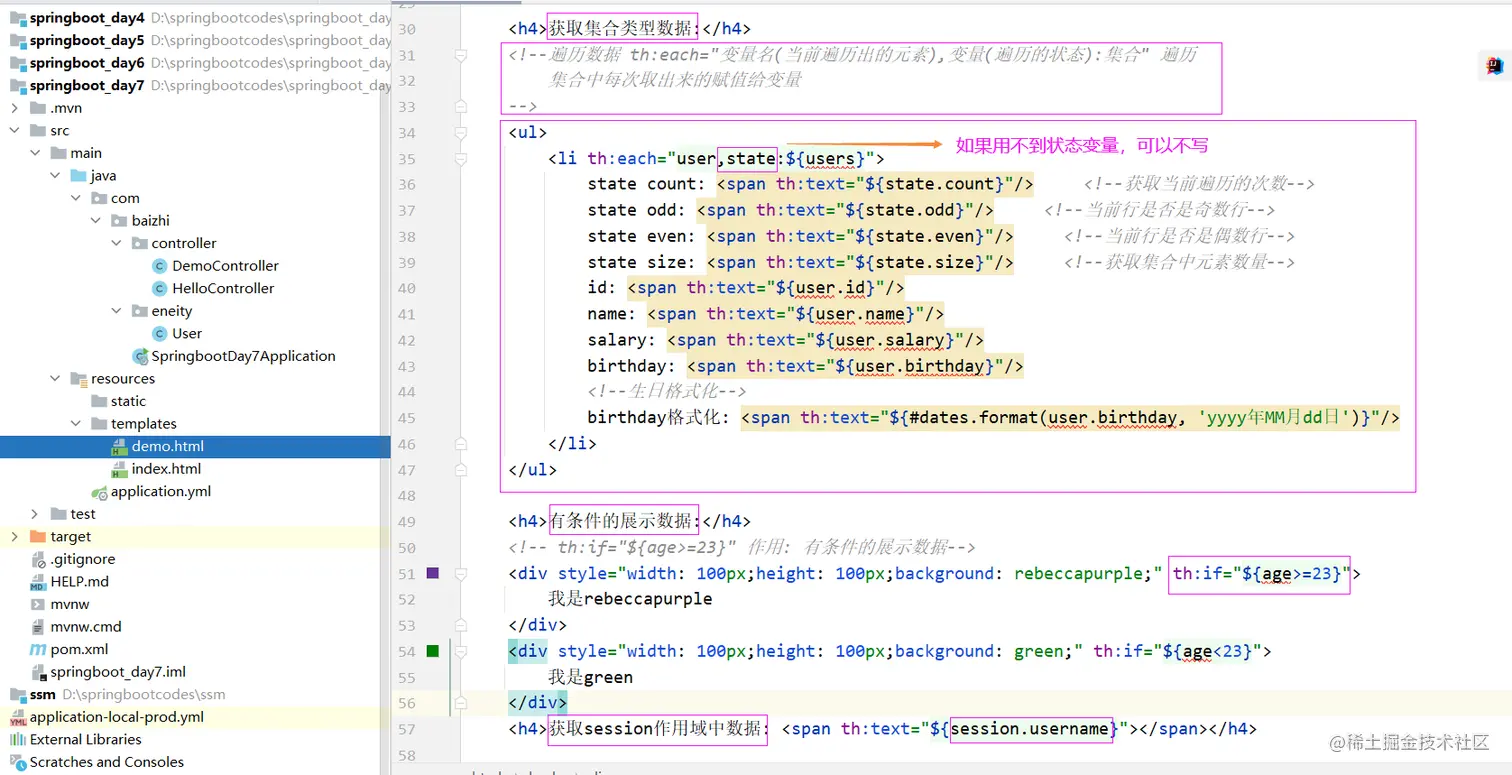Fold the comment block at line 31
The width and height of the screenshot is (1512, 775).
(461, 55)
